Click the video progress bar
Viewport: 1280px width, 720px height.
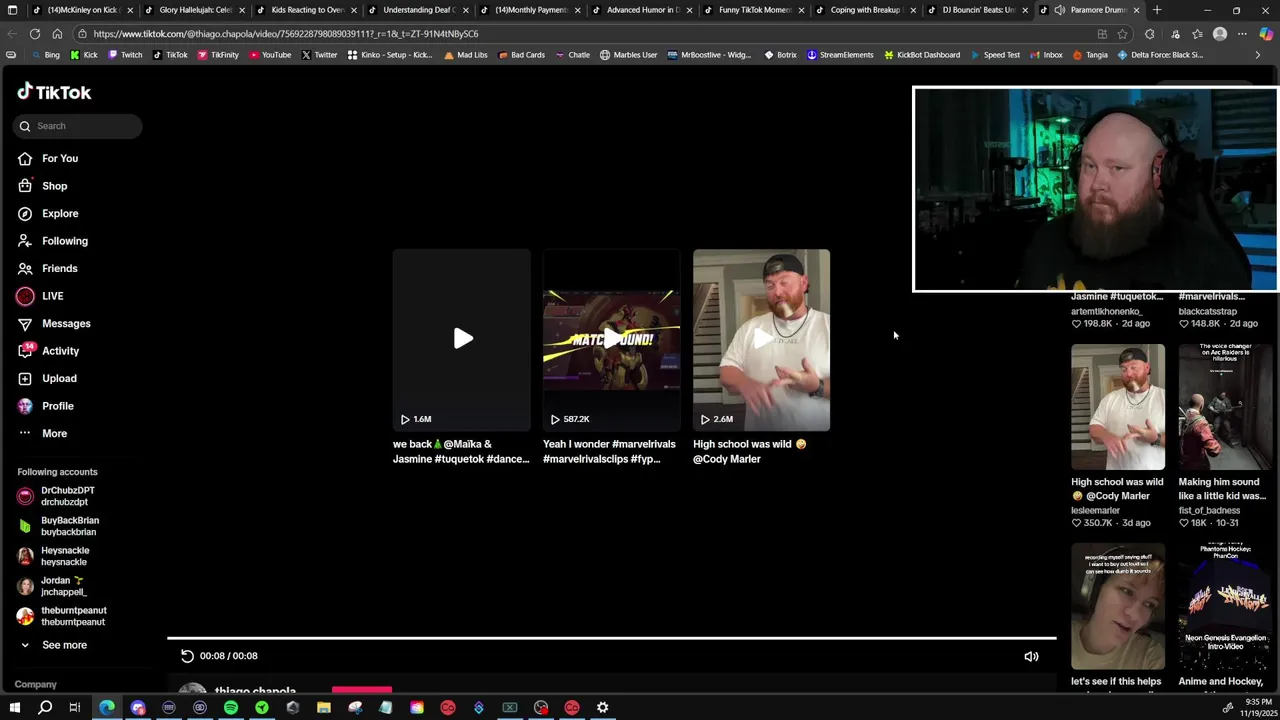tap(611, 638)
